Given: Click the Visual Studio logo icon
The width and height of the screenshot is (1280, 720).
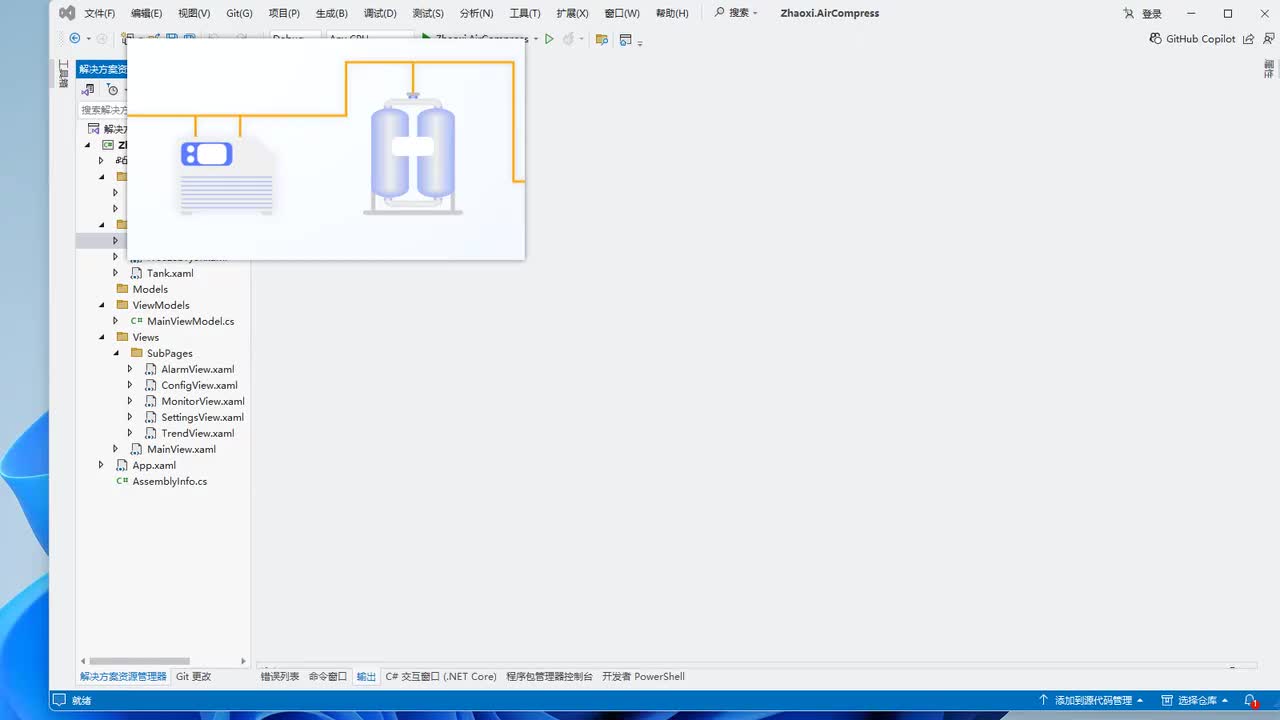Looking at the screenshot, I should [67, 13].
